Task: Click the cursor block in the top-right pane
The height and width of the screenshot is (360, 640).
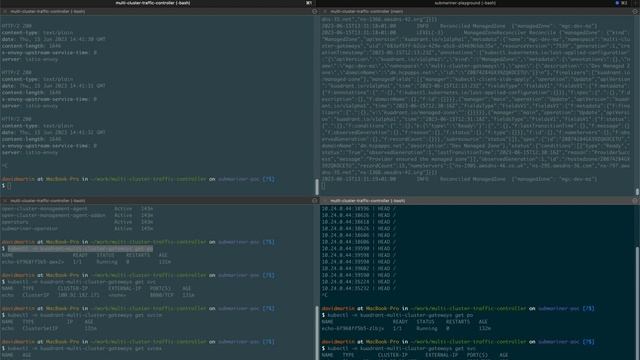Action: click(324, 186)
